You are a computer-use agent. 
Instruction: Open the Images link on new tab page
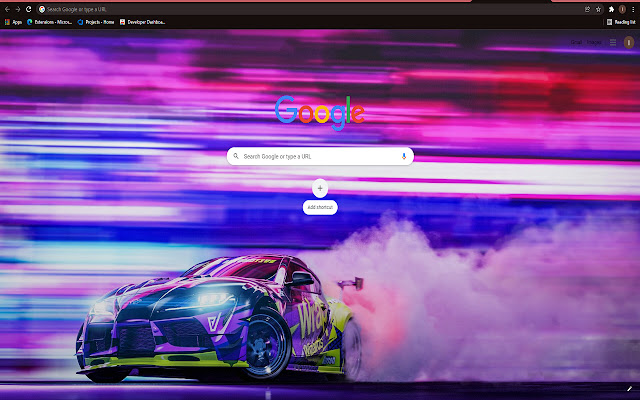point(594,42)
